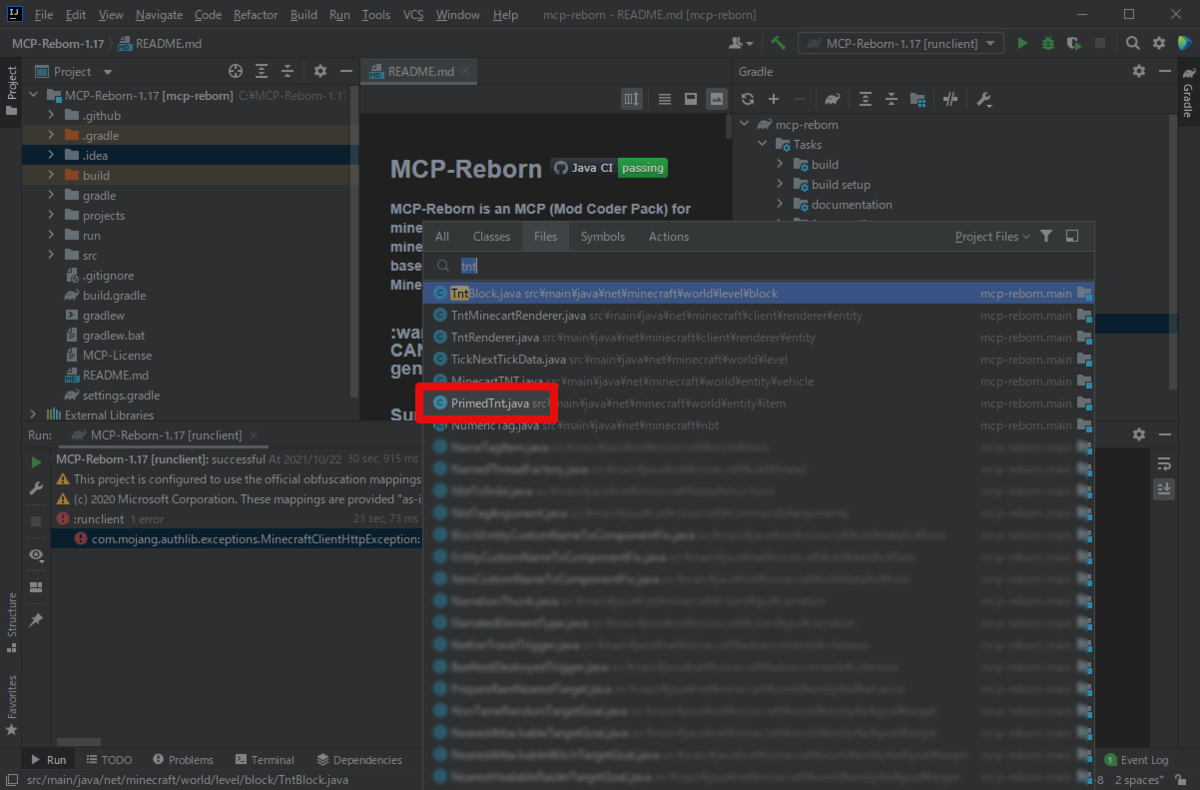This screenshot has height=790, width=1200.
Task: Hide the Project tool window
Action: [345, 71]
